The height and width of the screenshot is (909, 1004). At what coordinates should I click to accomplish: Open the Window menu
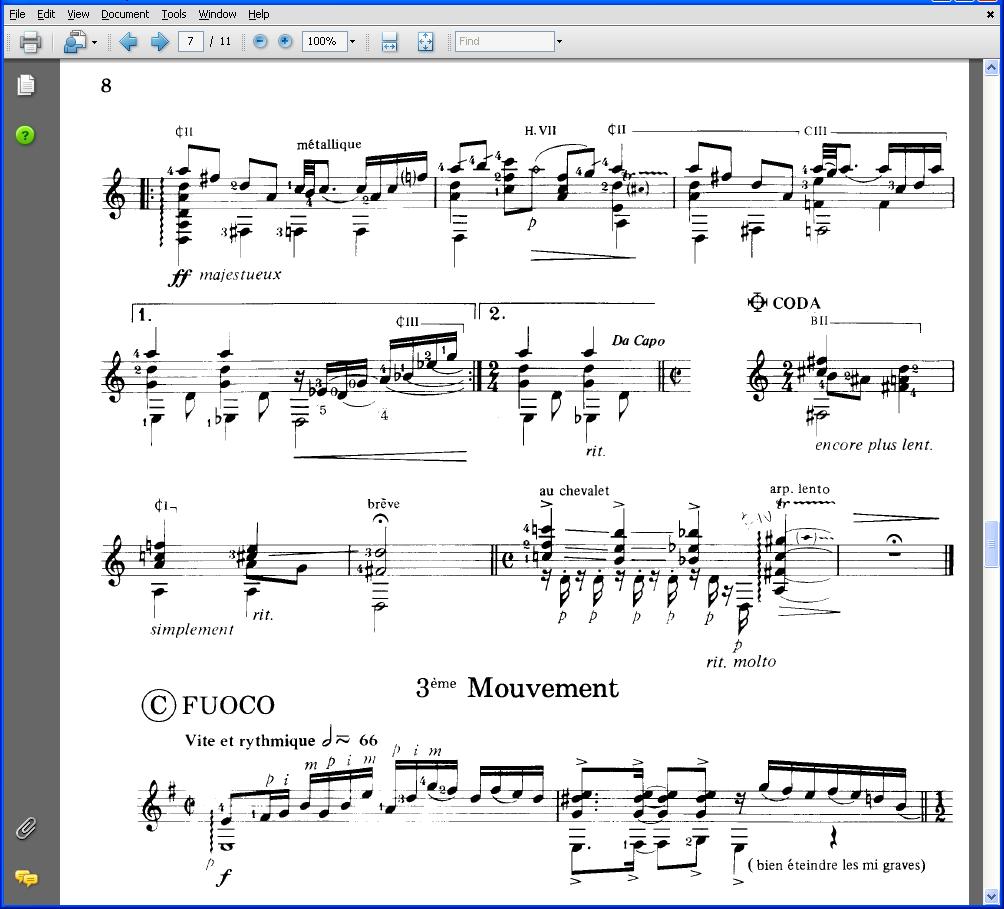click(217, 14)
